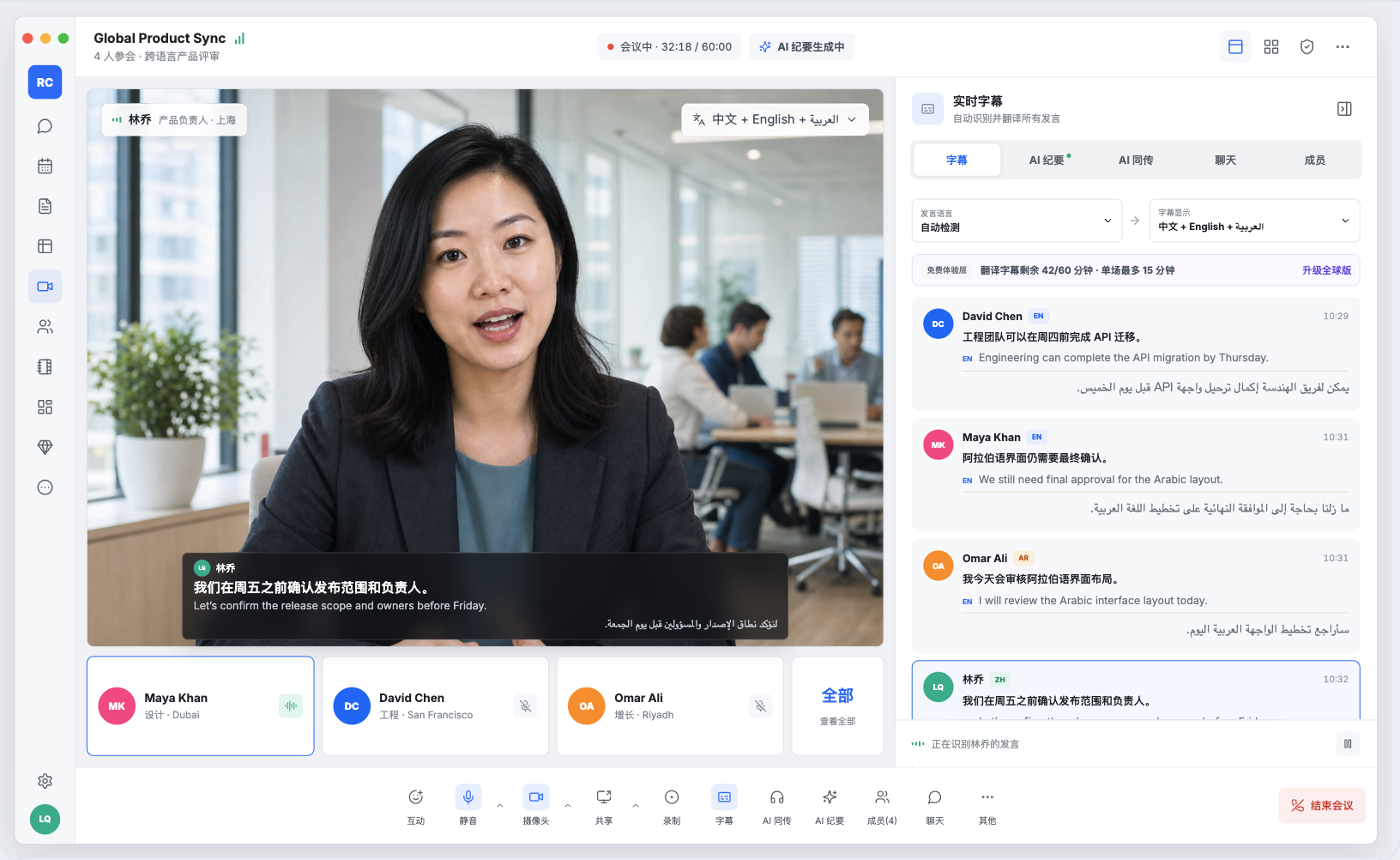This screenshot has height=860, width=1400.
Task: Switch to grid layout view icon
Action: click(x=1271, y=47)
